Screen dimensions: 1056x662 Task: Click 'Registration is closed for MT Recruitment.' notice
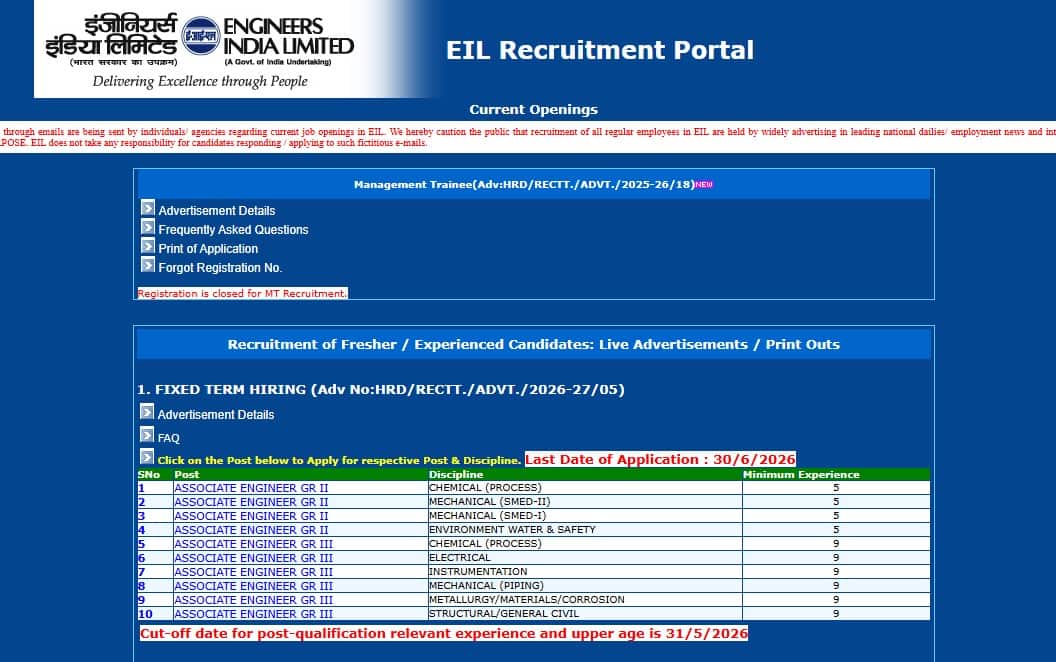[242, 294]
